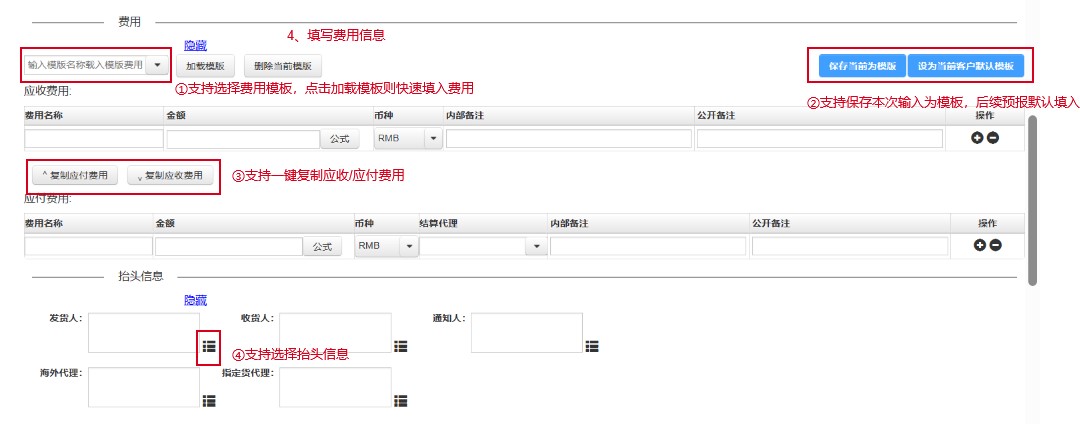Click the 复制应付费用 button

click(x=76, y=176)
